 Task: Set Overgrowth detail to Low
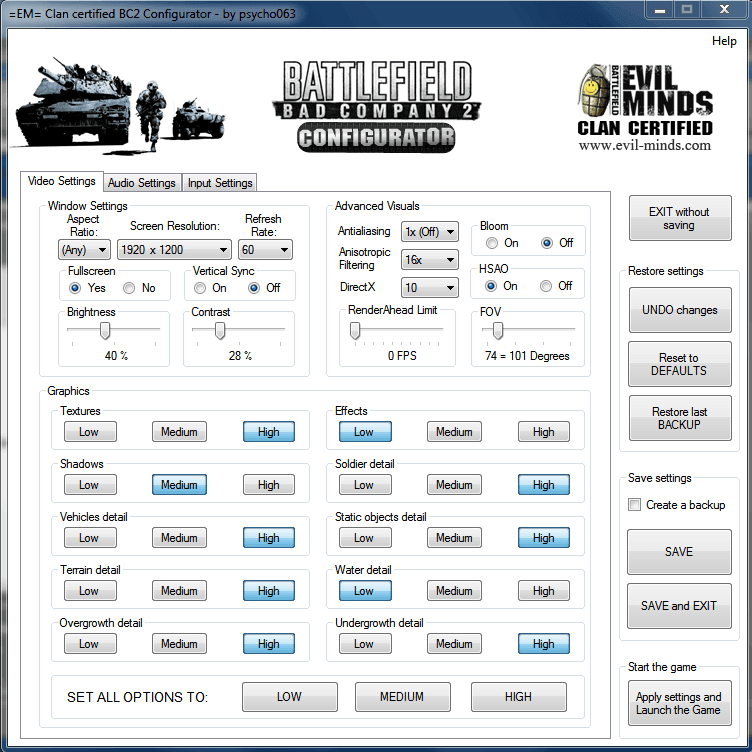pyautogui.click(x=90, y=644)
